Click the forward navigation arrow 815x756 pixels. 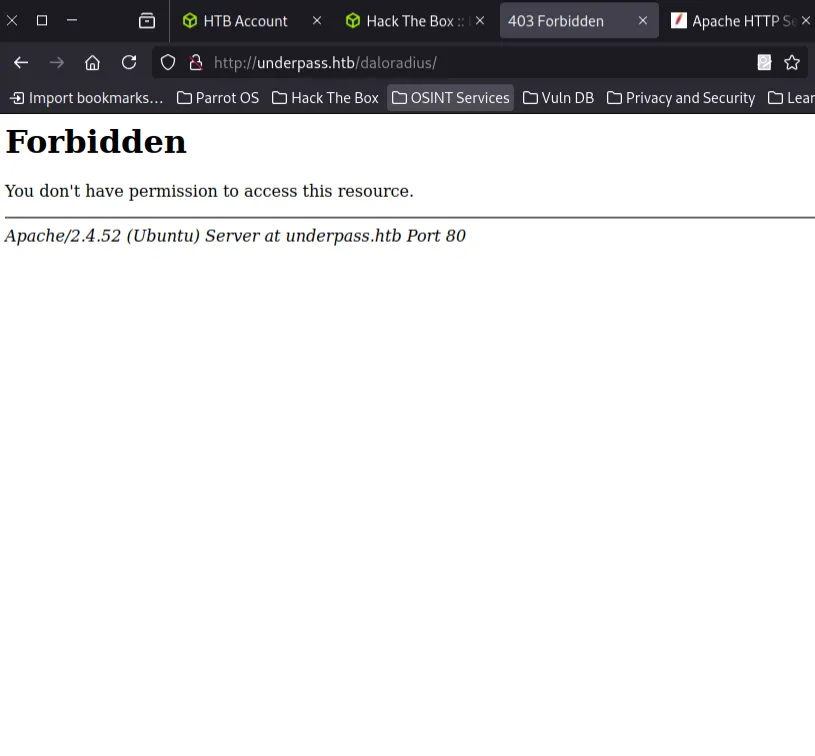(x=57, y=63)
